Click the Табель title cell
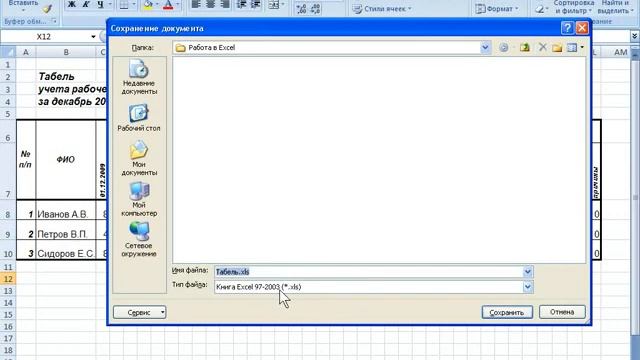 coord(56,77)
